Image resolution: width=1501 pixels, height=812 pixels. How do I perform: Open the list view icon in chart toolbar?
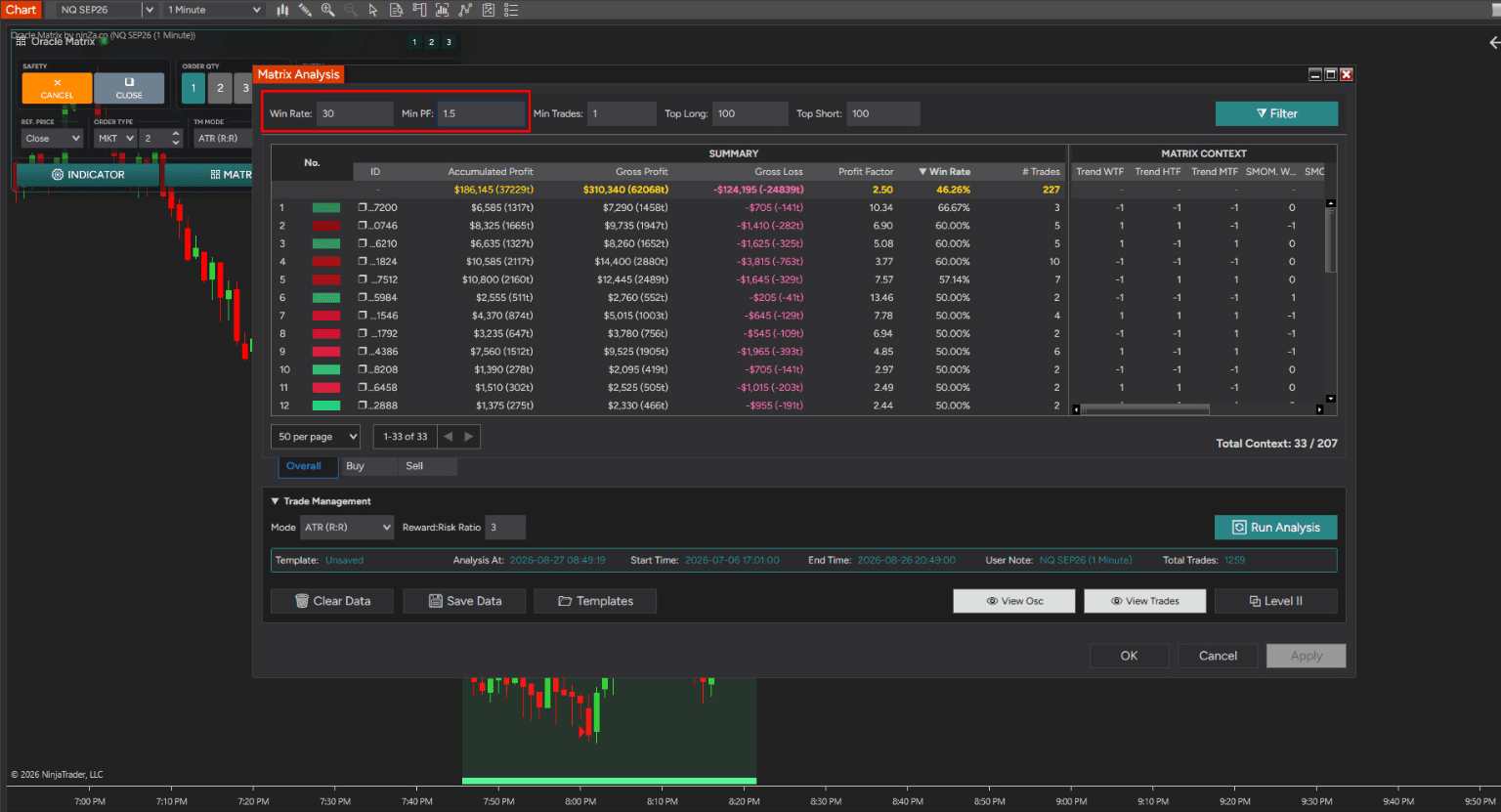click(x=511, y=10)
